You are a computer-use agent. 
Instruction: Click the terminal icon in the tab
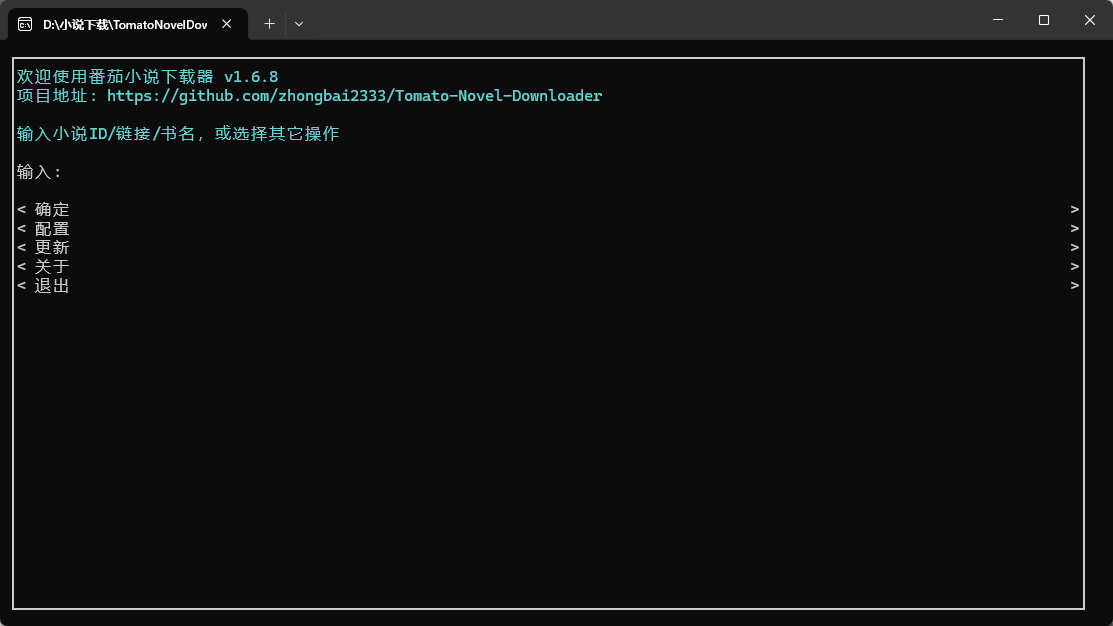(25, 24)
